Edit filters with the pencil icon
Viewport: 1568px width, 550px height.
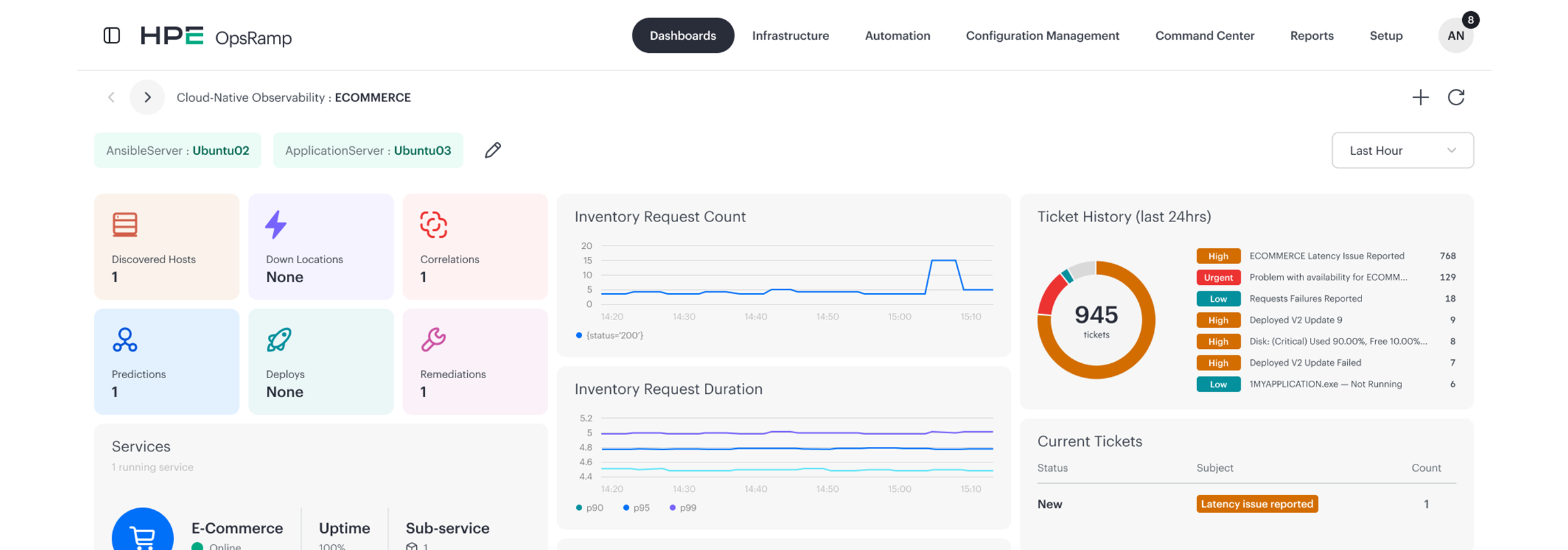[493, 150]
